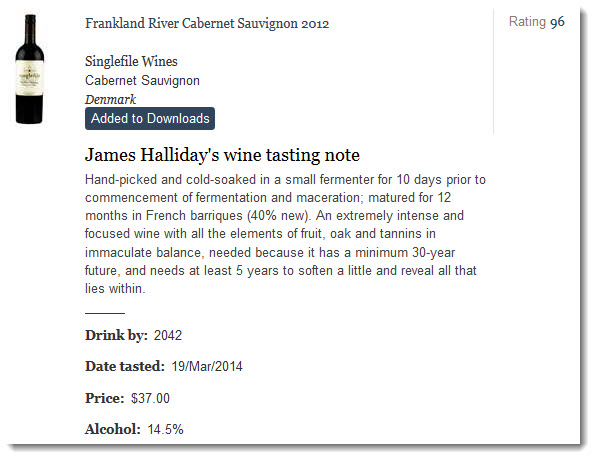Click the Date tasted label

click(125, 366)
